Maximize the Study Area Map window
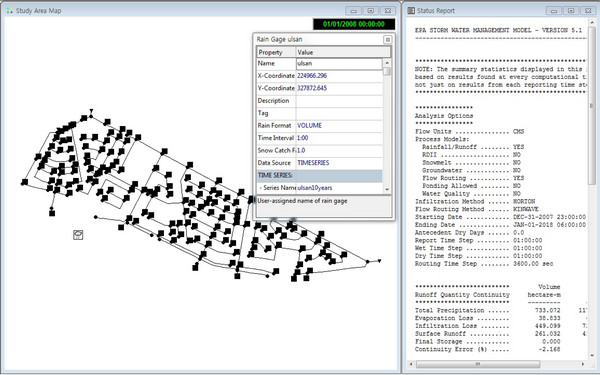Image resolution: width=600 pixels, height=375 pixels. tap(370, 11)
